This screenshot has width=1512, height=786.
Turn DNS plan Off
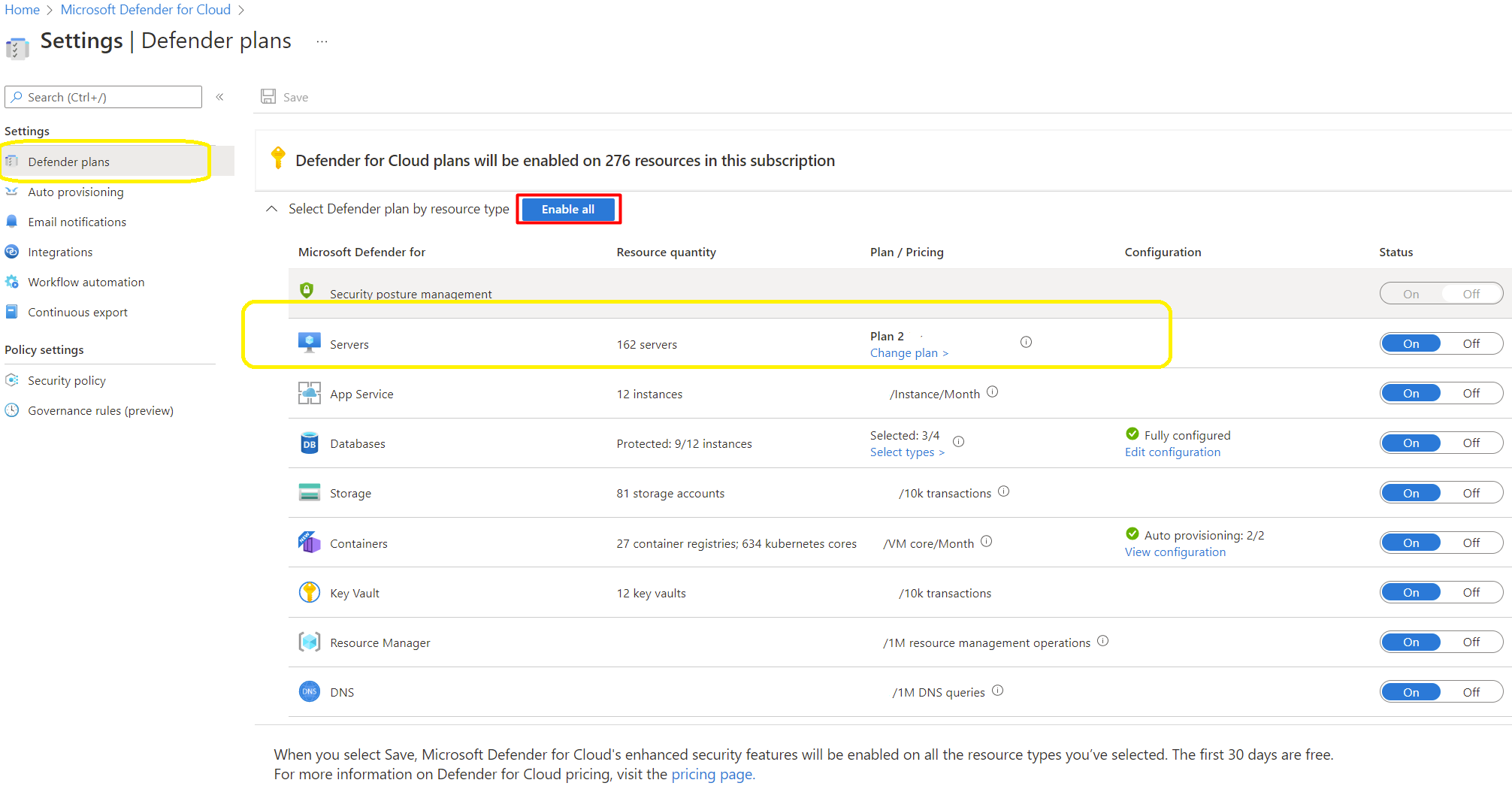(x=1471, y=692)
